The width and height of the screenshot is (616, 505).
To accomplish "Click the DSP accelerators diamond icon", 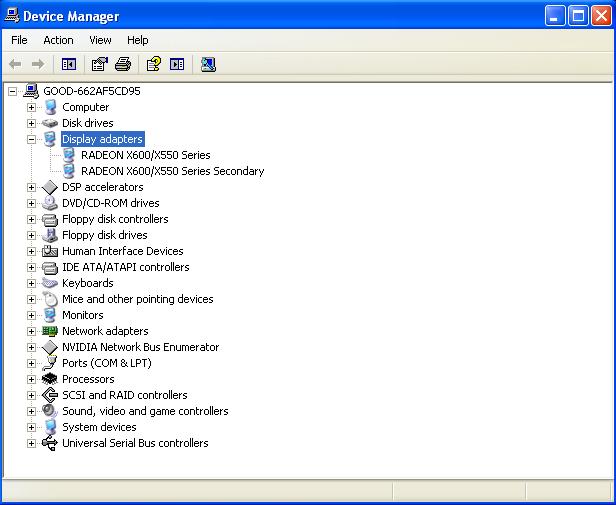I will (x=50, y=187).
